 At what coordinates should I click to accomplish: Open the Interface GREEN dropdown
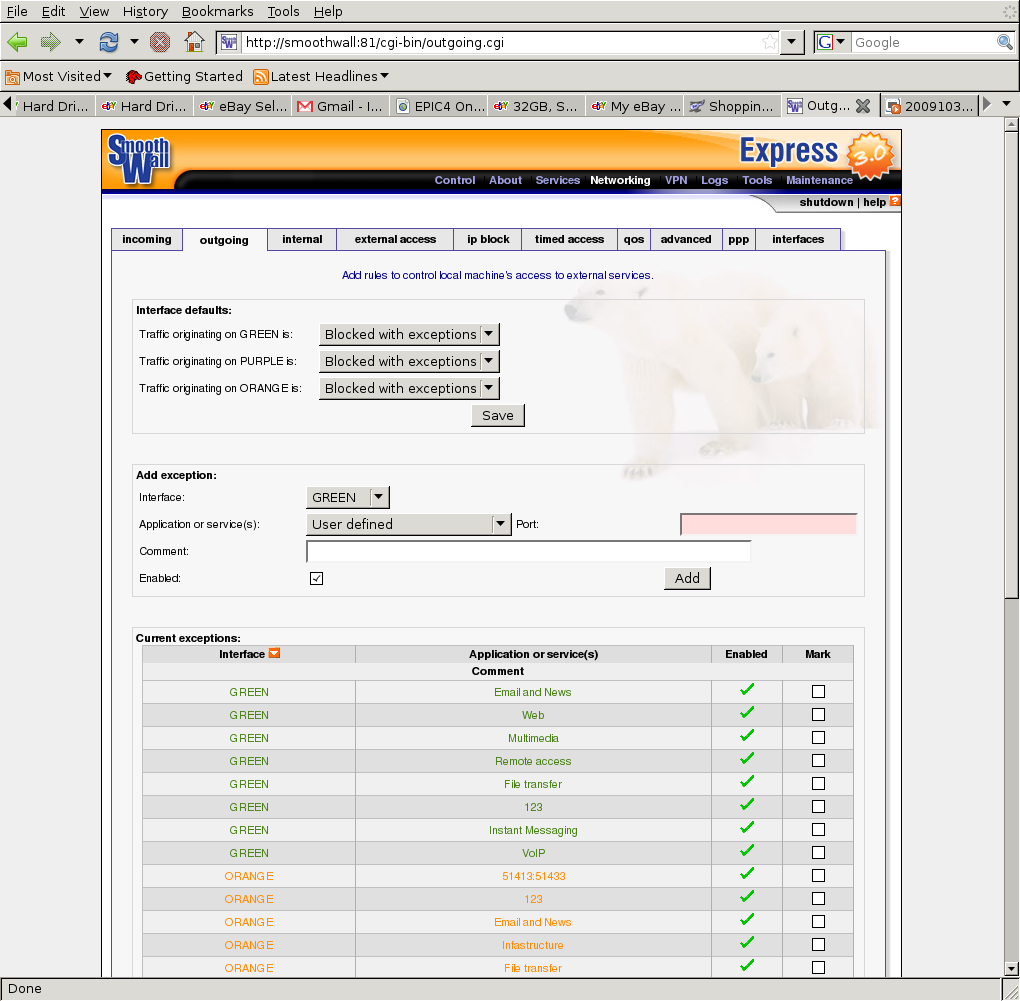coord(347,497)
